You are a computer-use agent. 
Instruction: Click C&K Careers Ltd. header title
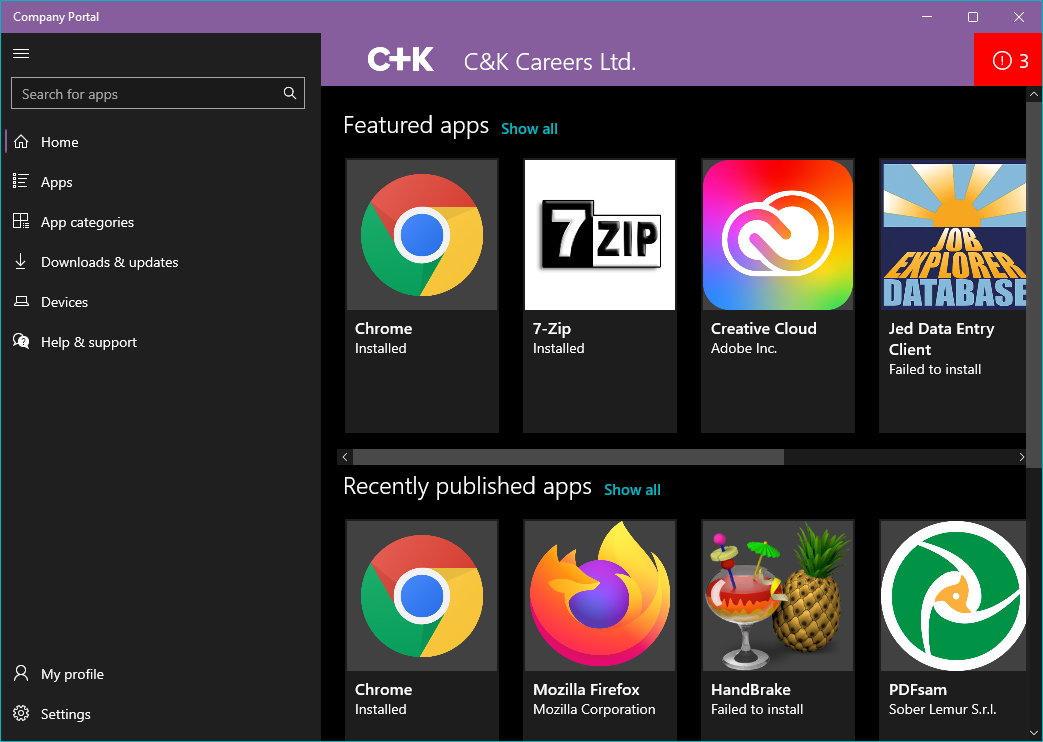click(x=550, y=62)
